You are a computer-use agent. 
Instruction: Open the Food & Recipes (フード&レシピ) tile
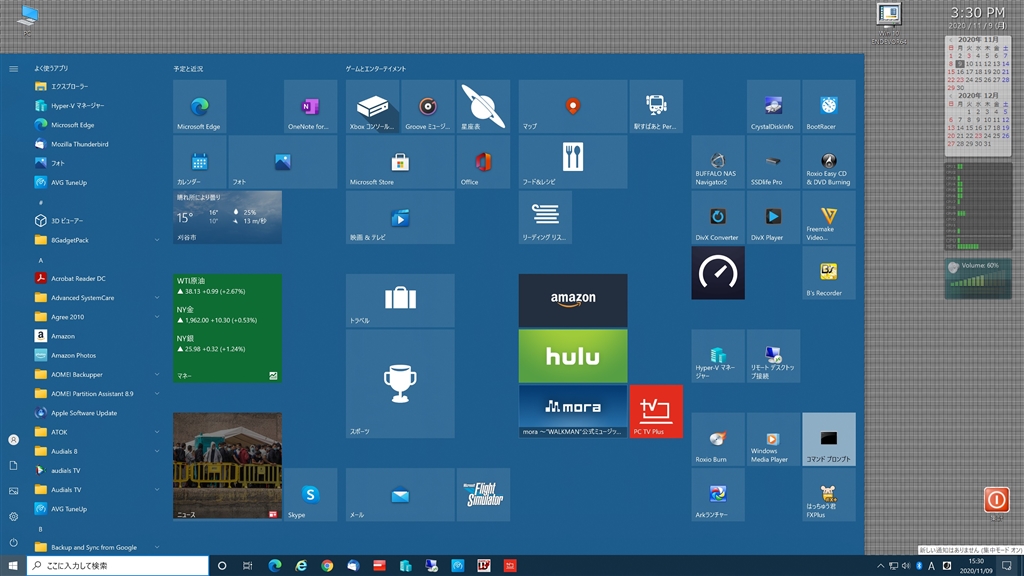(x=573, y=162)
